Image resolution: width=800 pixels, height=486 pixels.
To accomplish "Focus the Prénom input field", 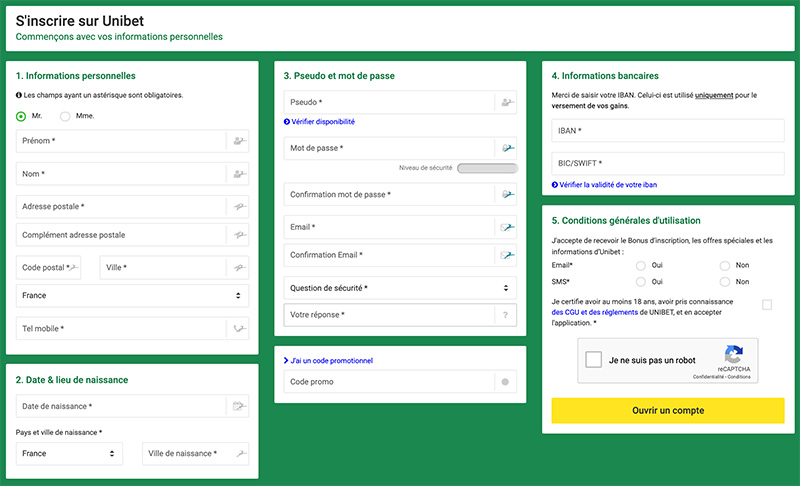I will (x=132, y=141).
